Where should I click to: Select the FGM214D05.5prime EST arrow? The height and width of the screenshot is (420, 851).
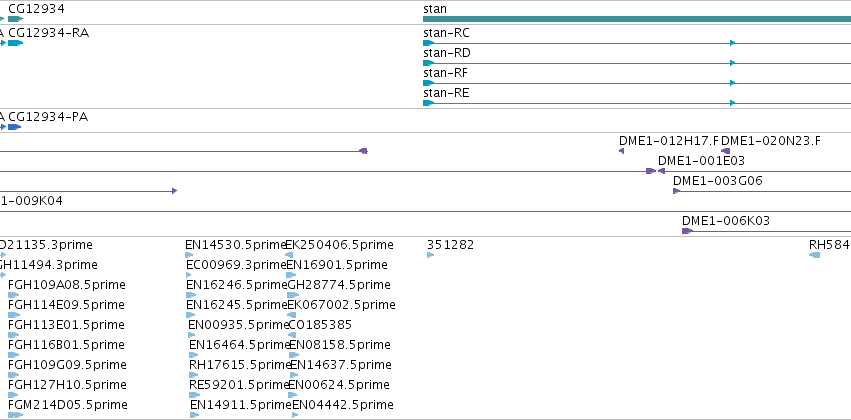point(15,415)
